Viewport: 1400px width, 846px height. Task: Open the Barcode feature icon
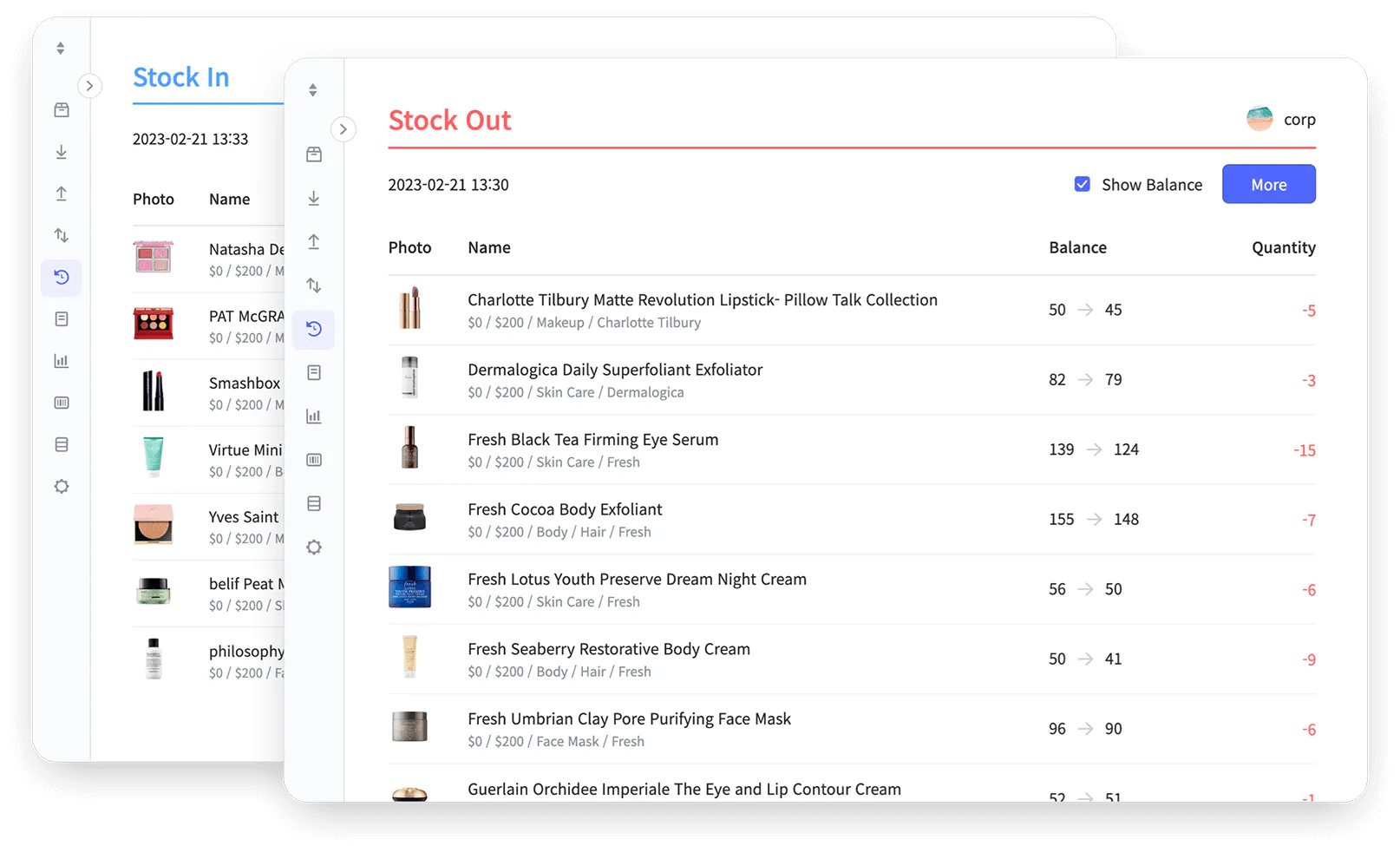pyautogui.click(x=314, y=460)
